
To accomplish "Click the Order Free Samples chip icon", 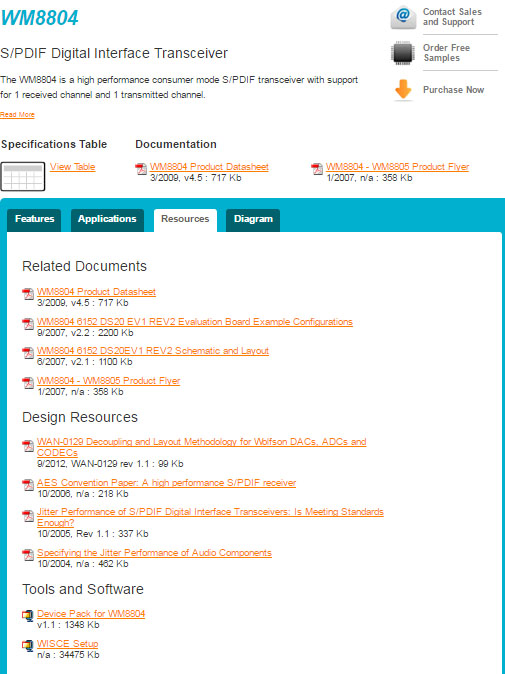I will (403, 53).
